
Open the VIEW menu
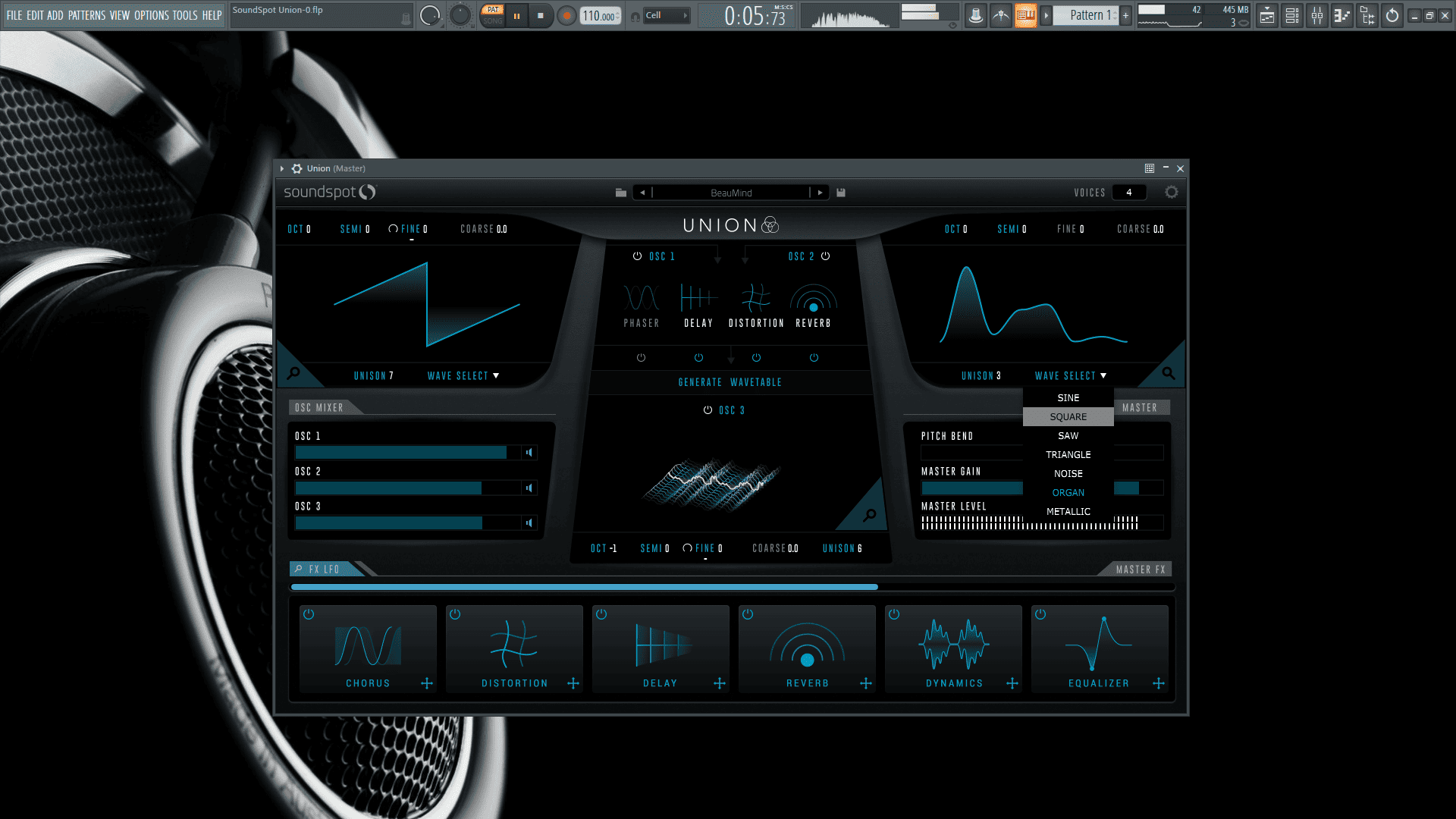(120, 15)
